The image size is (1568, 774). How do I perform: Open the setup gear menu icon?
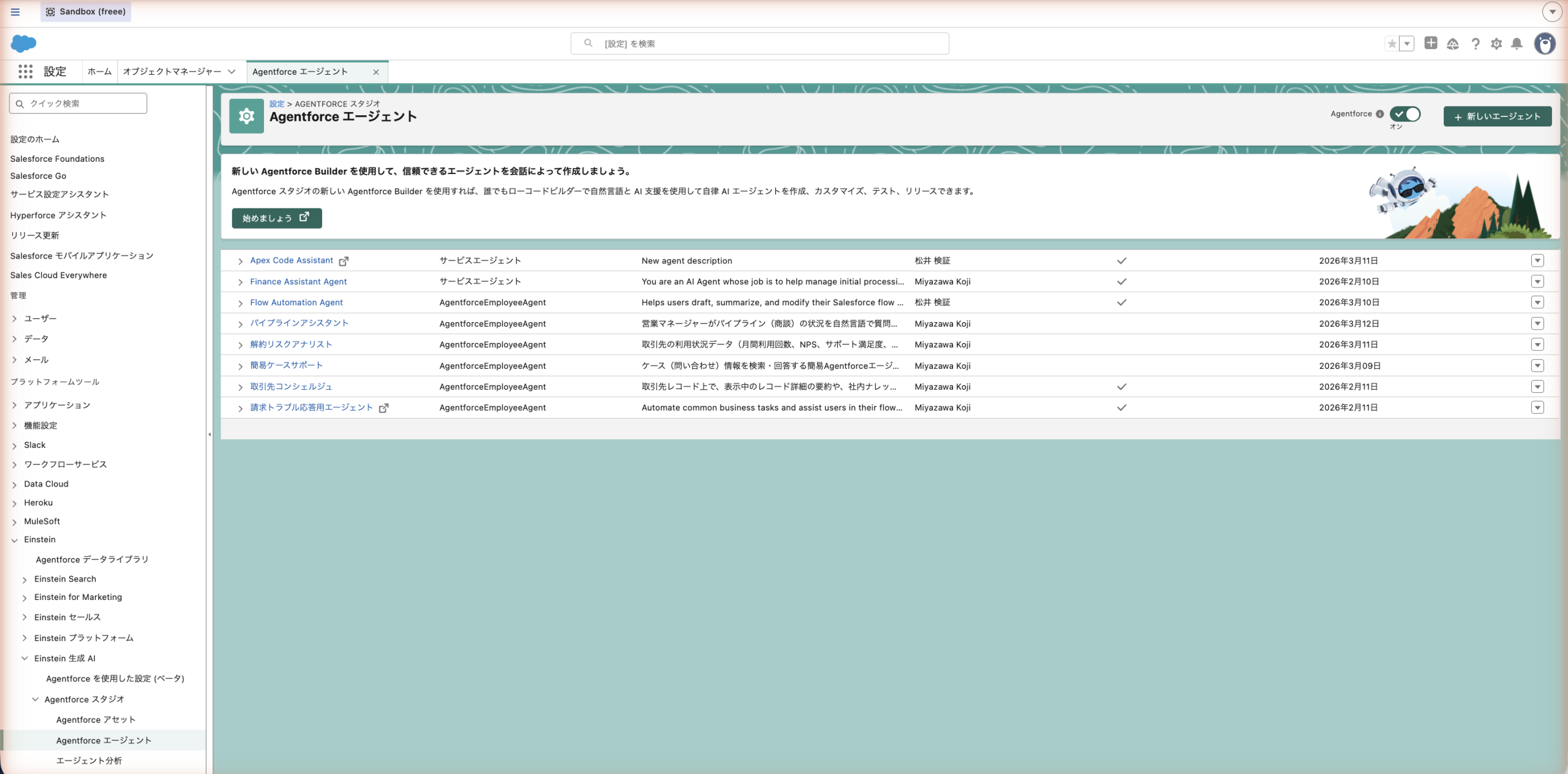pyautogui.click(x=1496, y=44)
